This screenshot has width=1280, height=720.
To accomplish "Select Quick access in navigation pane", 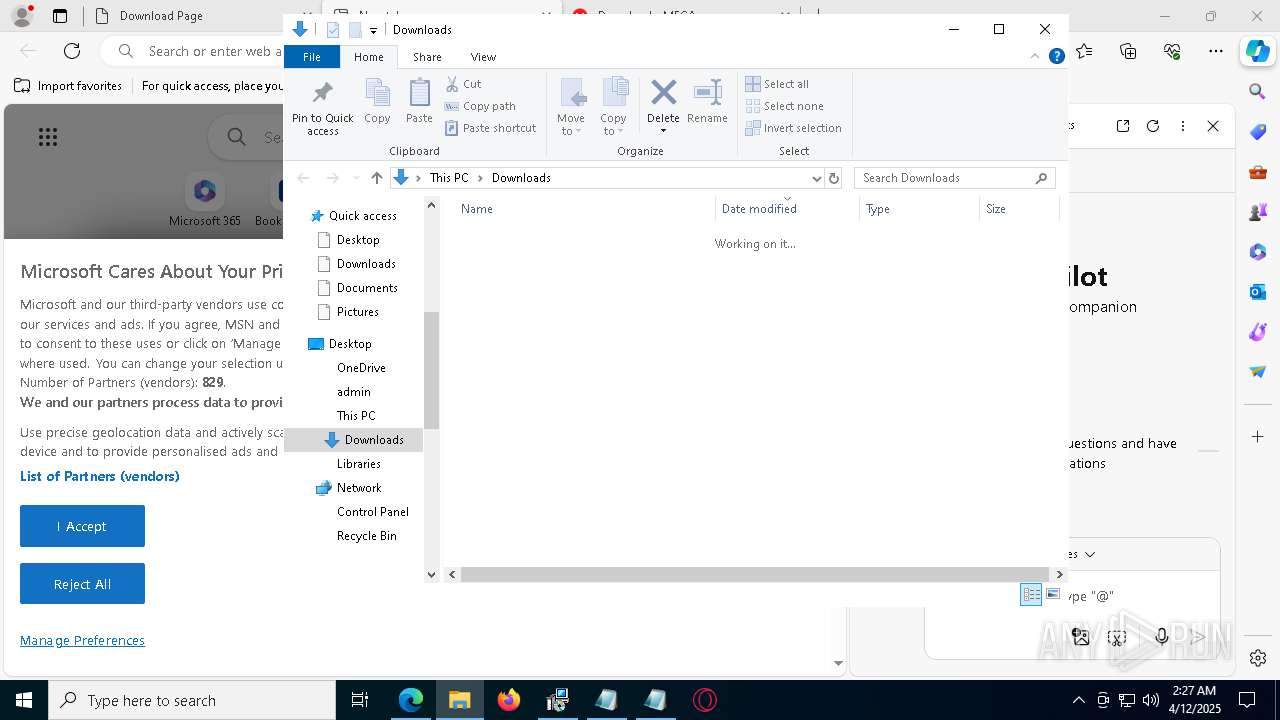I will click(362, 216).
